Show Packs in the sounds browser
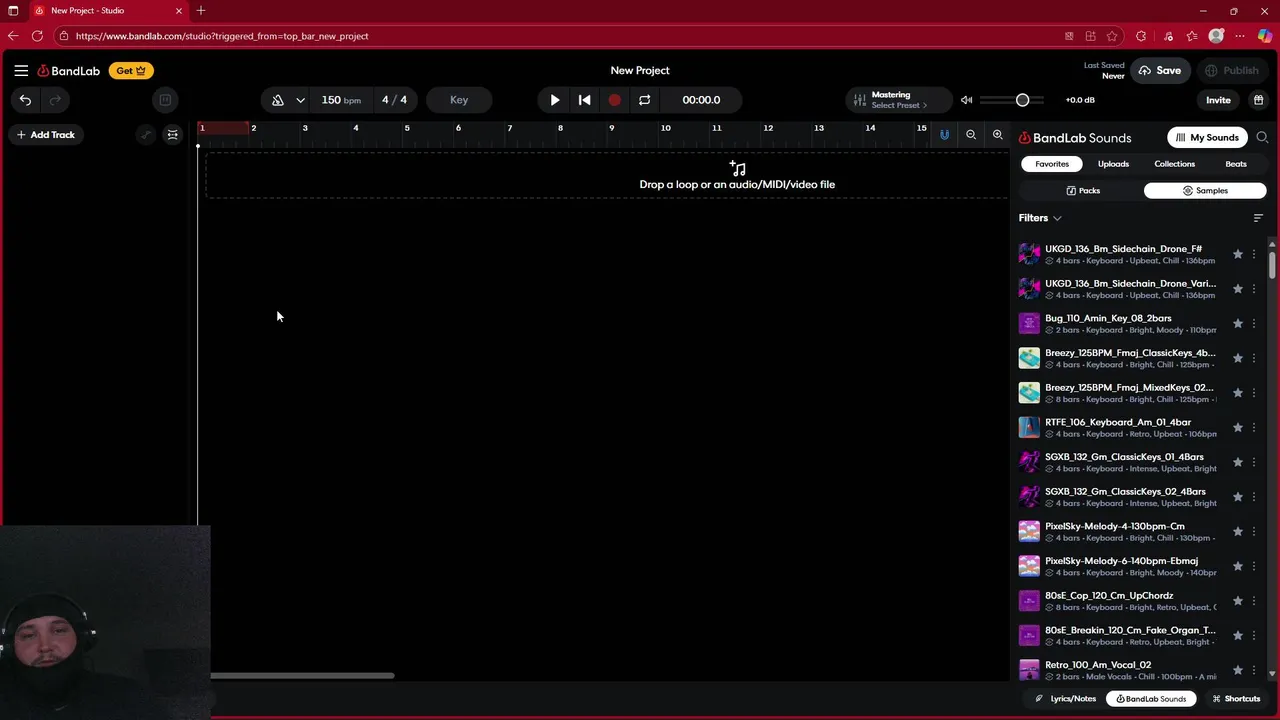This screenshot has width=1280, height=720. click(x=1083, y=191)
